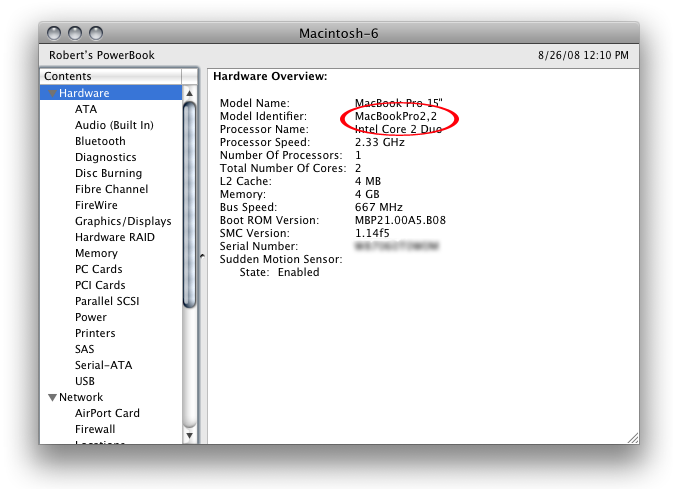Open the Power information entry
The height and width of the screenshot is (489, 673).
click(91, 317)
